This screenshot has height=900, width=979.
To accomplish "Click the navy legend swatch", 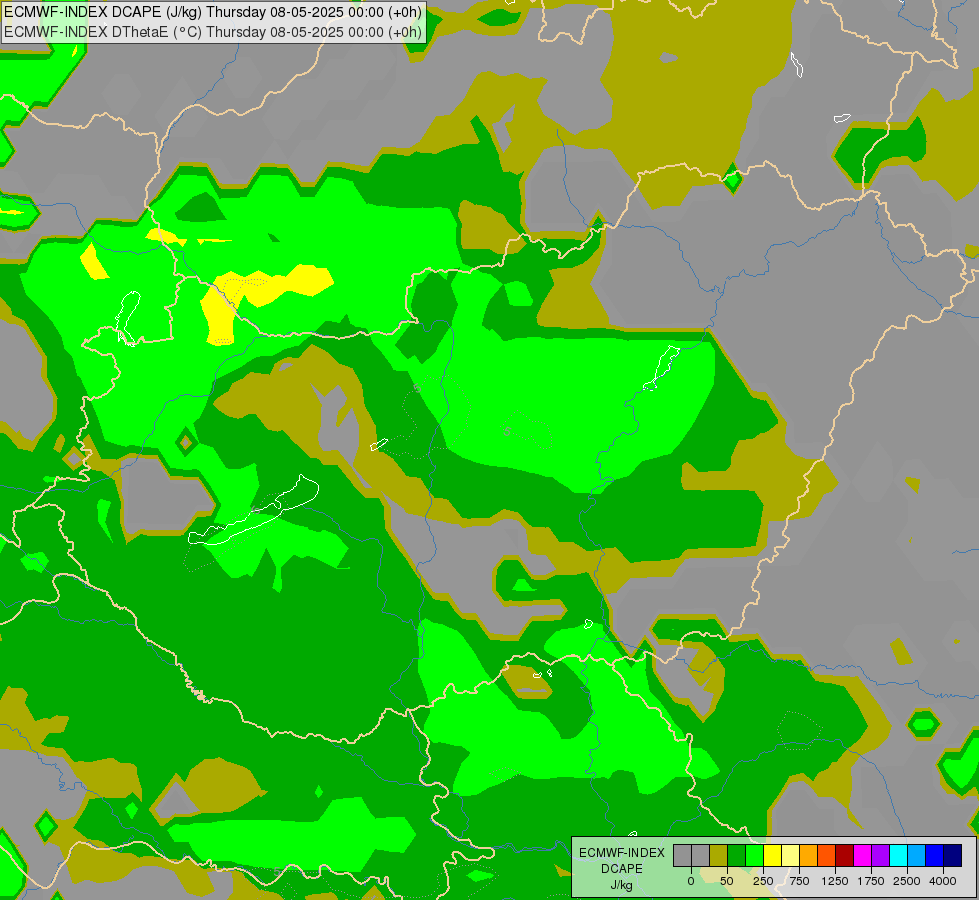I will click(952, 855).
